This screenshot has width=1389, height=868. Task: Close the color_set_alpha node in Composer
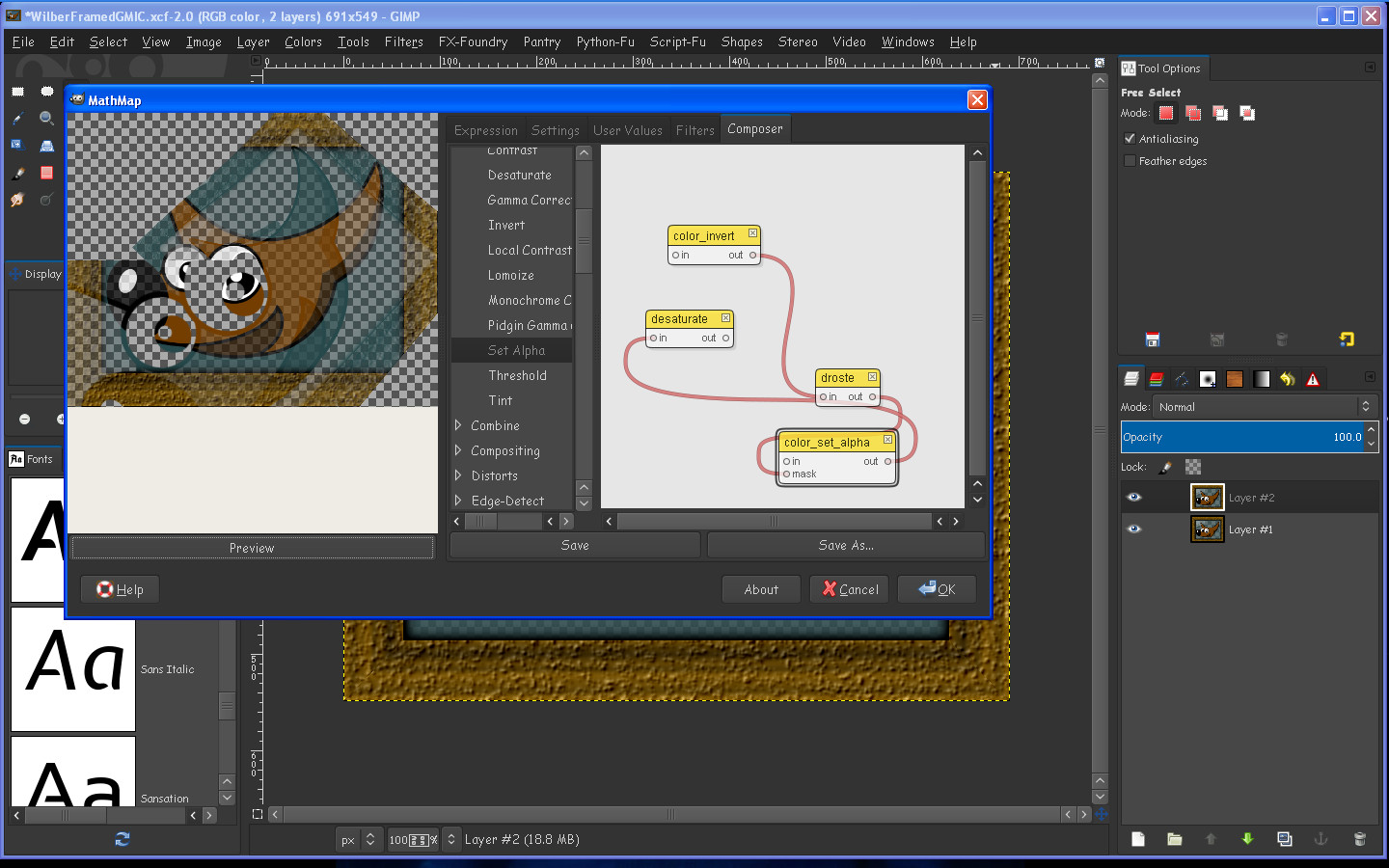(x=888, y=440)
